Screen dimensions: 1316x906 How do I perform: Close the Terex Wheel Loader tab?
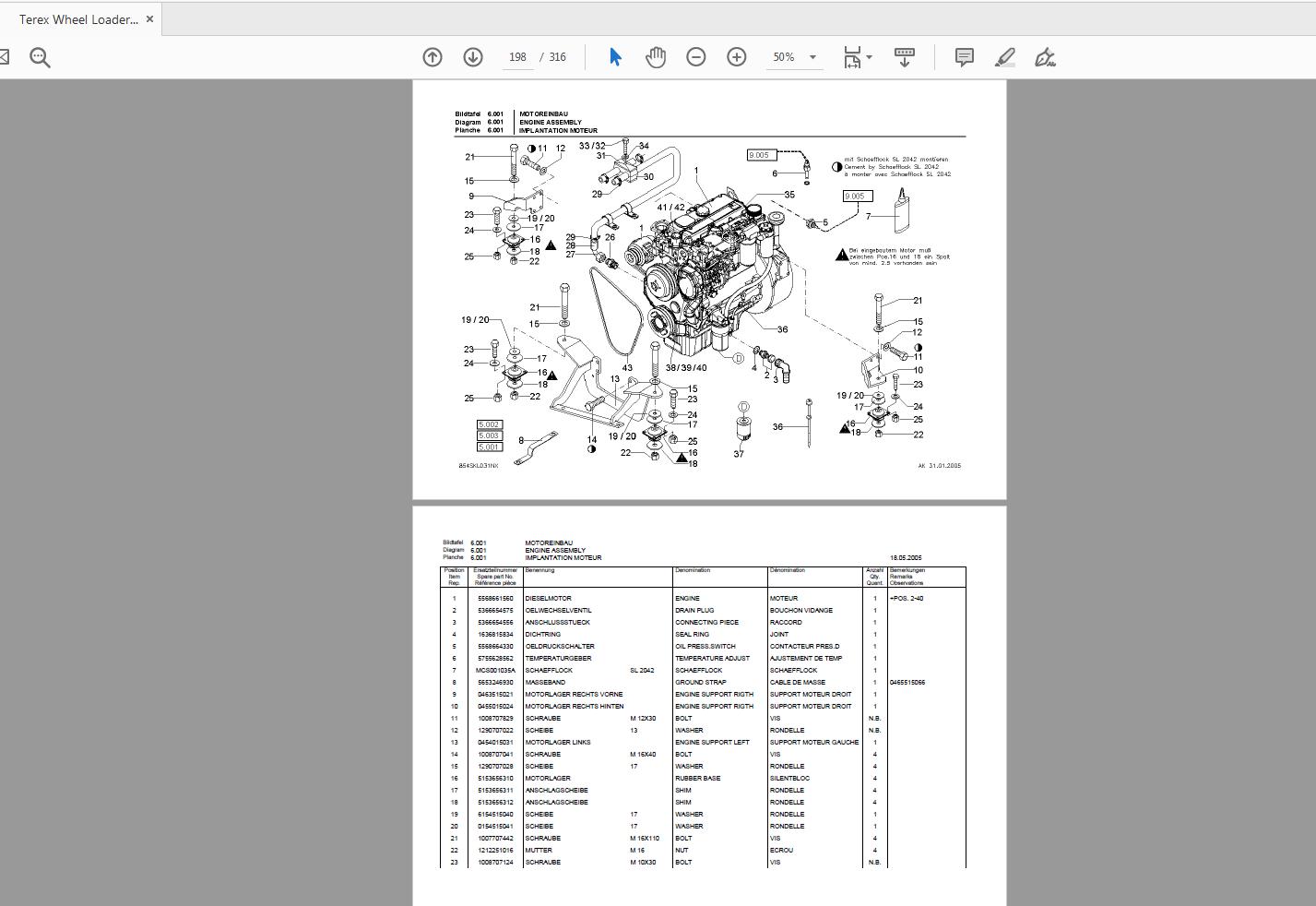click(x=149, y=18)
